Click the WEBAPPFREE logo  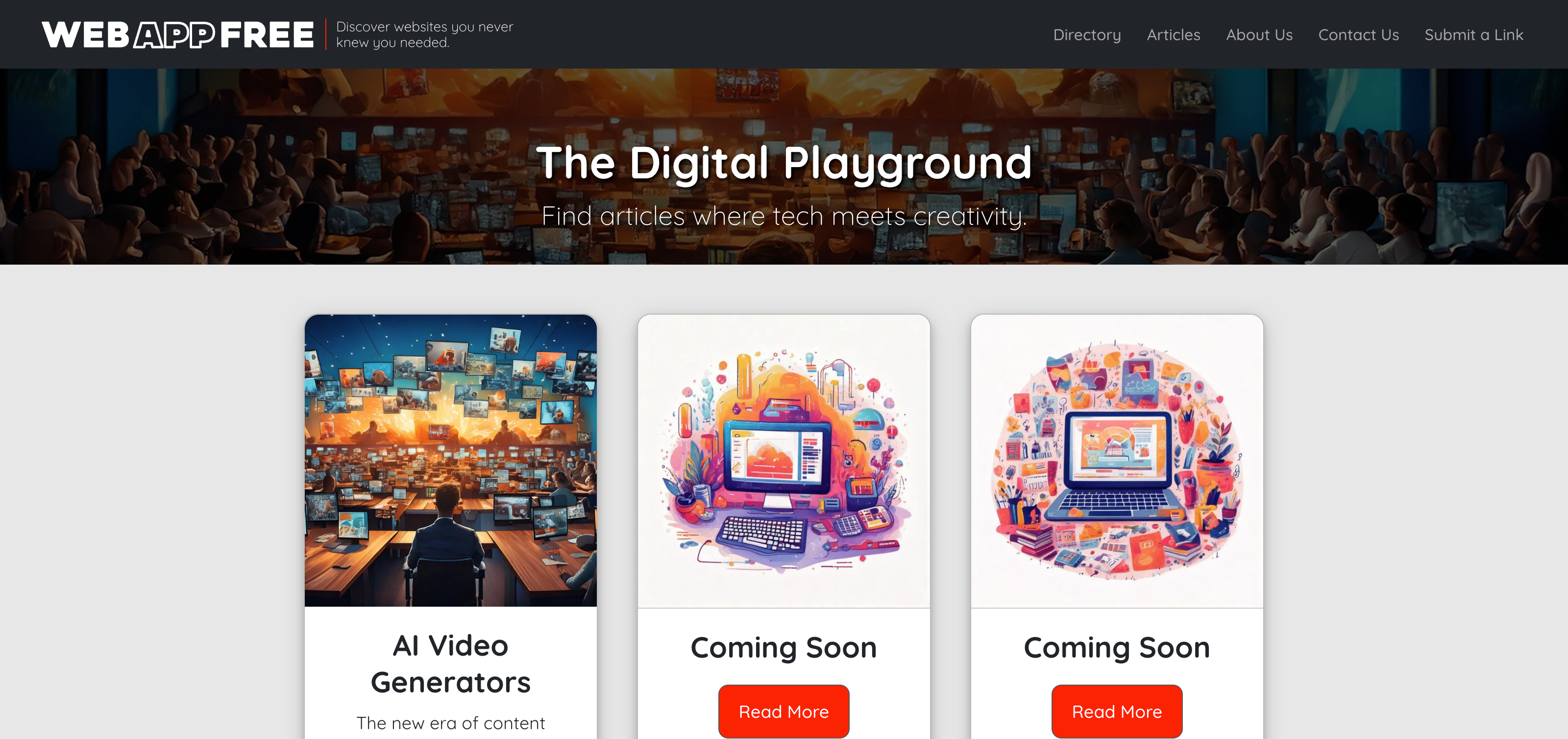coord(178,35)
